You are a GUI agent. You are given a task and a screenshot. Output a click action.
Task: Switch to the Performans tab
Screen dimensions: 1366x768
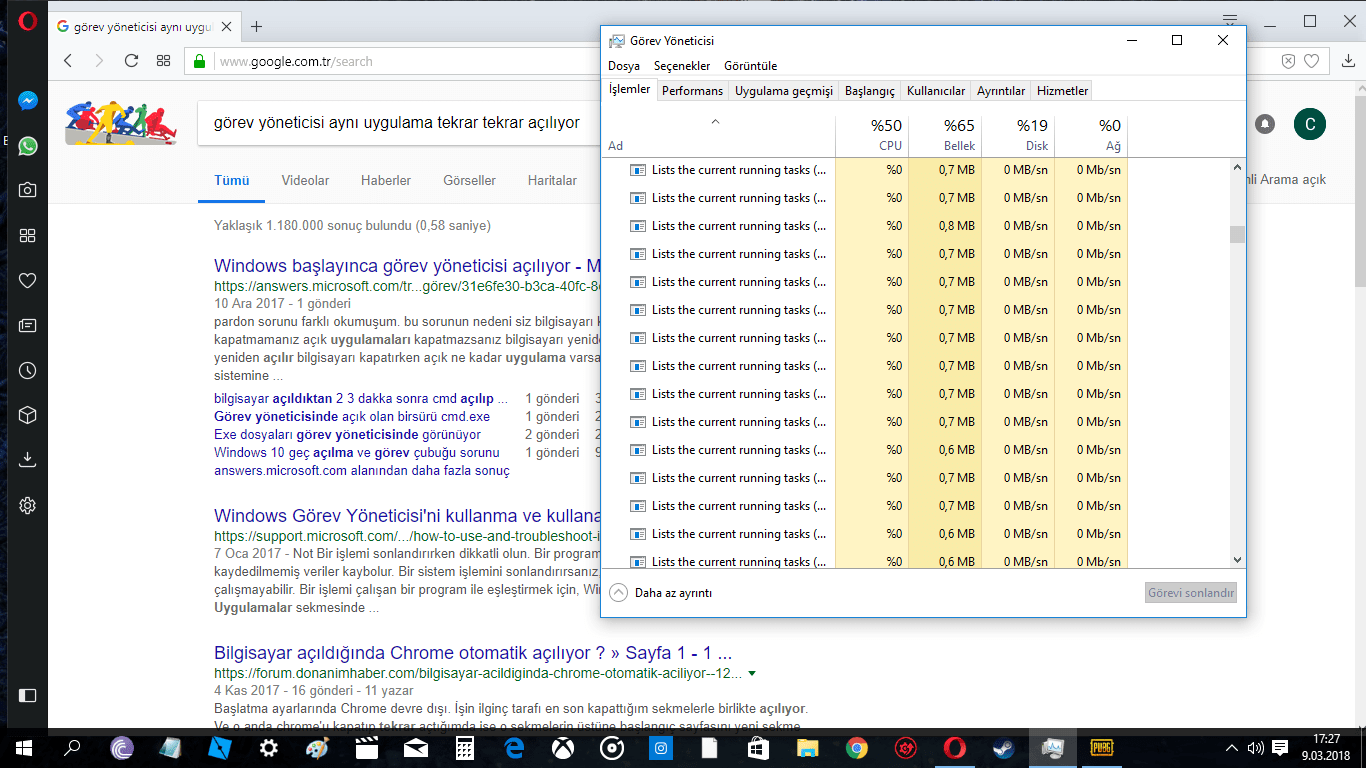click(693, 91)
